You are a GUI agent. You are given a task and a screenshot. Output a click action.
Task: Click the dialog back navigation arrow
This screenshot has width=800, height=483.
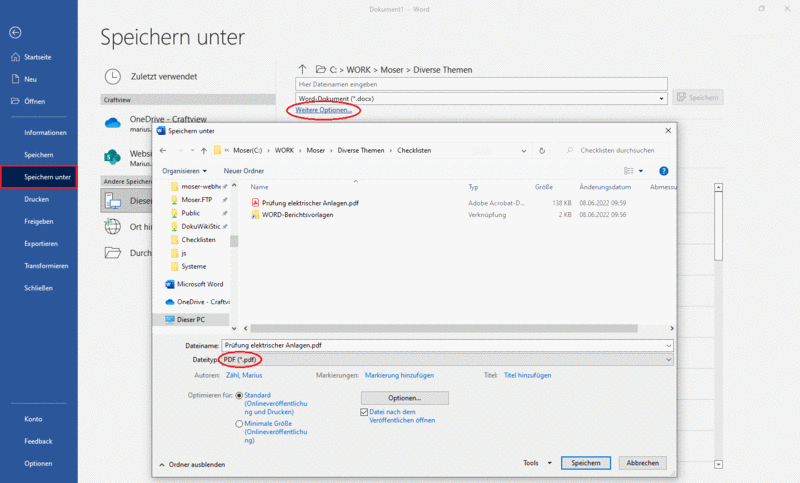pyautogui.click(x=163, y=150)
